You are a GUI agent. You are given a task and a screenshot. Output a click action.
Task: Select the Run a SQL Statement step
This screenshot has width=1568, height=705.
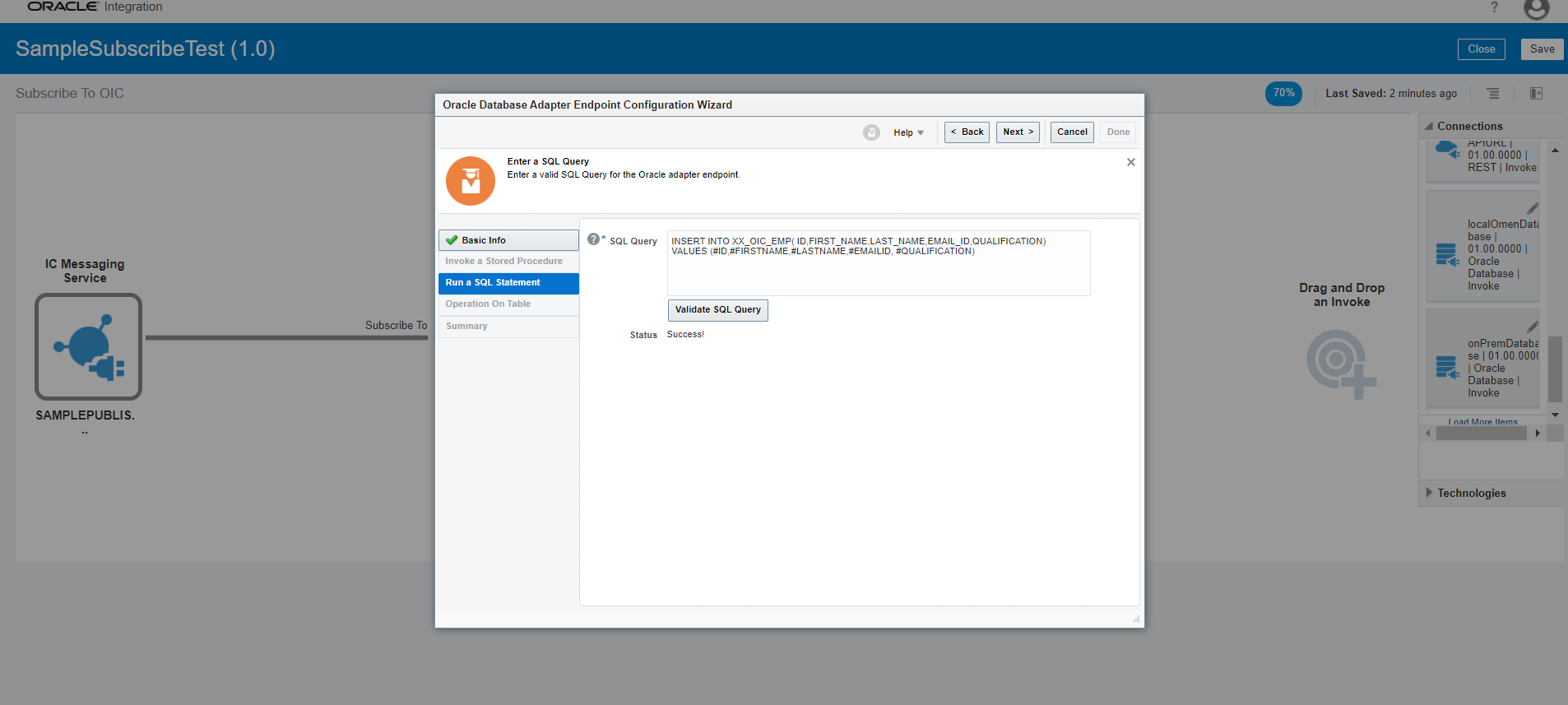[508, 283]
